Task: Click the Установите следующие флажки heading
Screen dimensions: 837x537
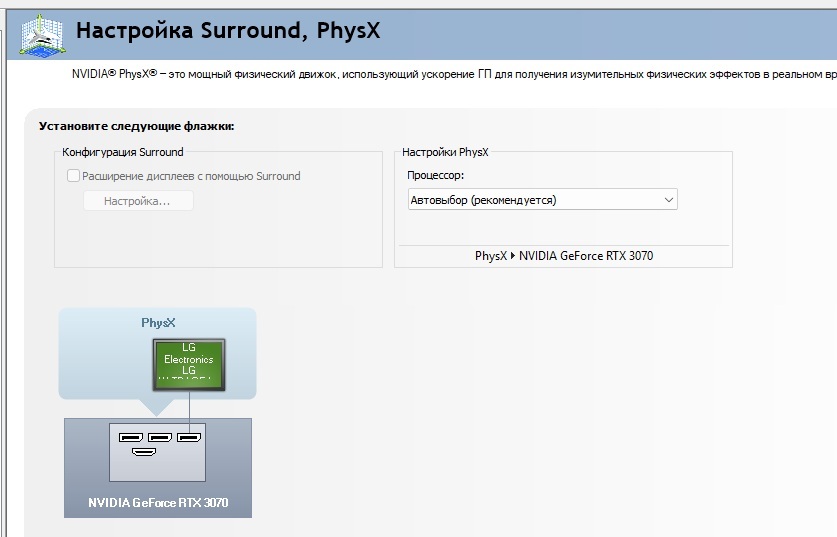Action: 137,127
